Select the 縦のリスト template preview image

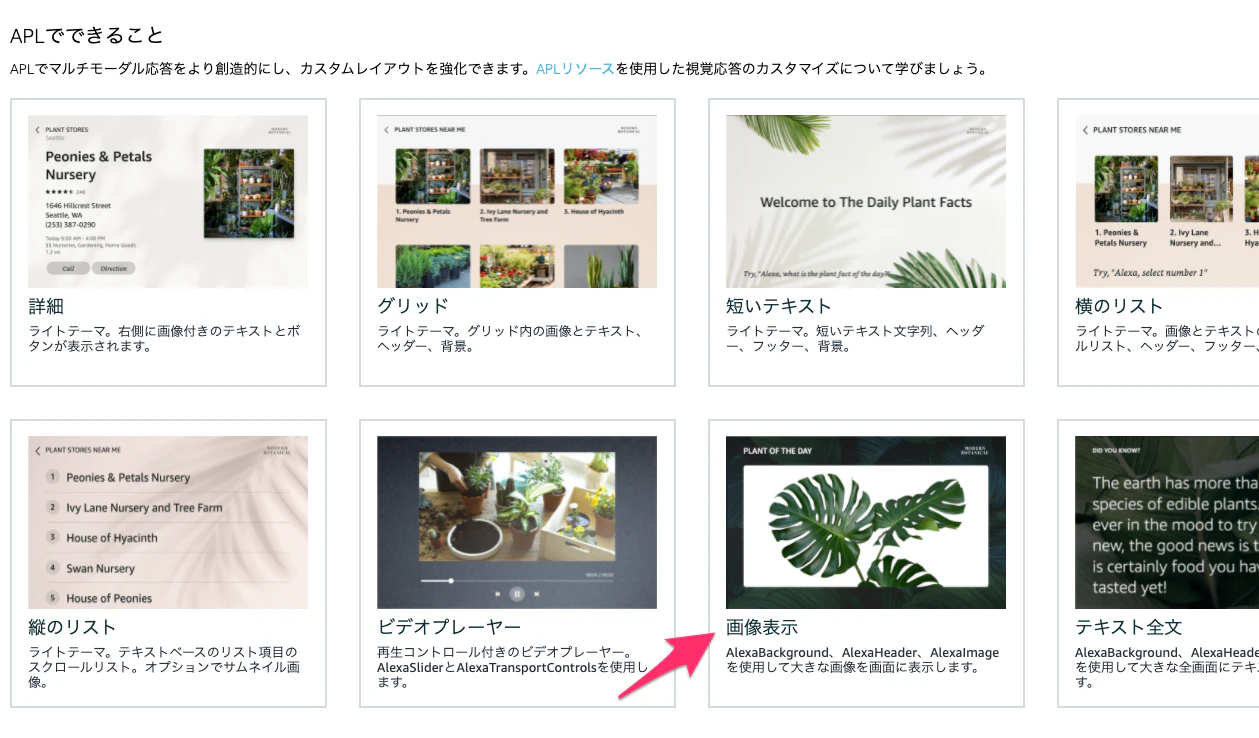coord(168,523)
